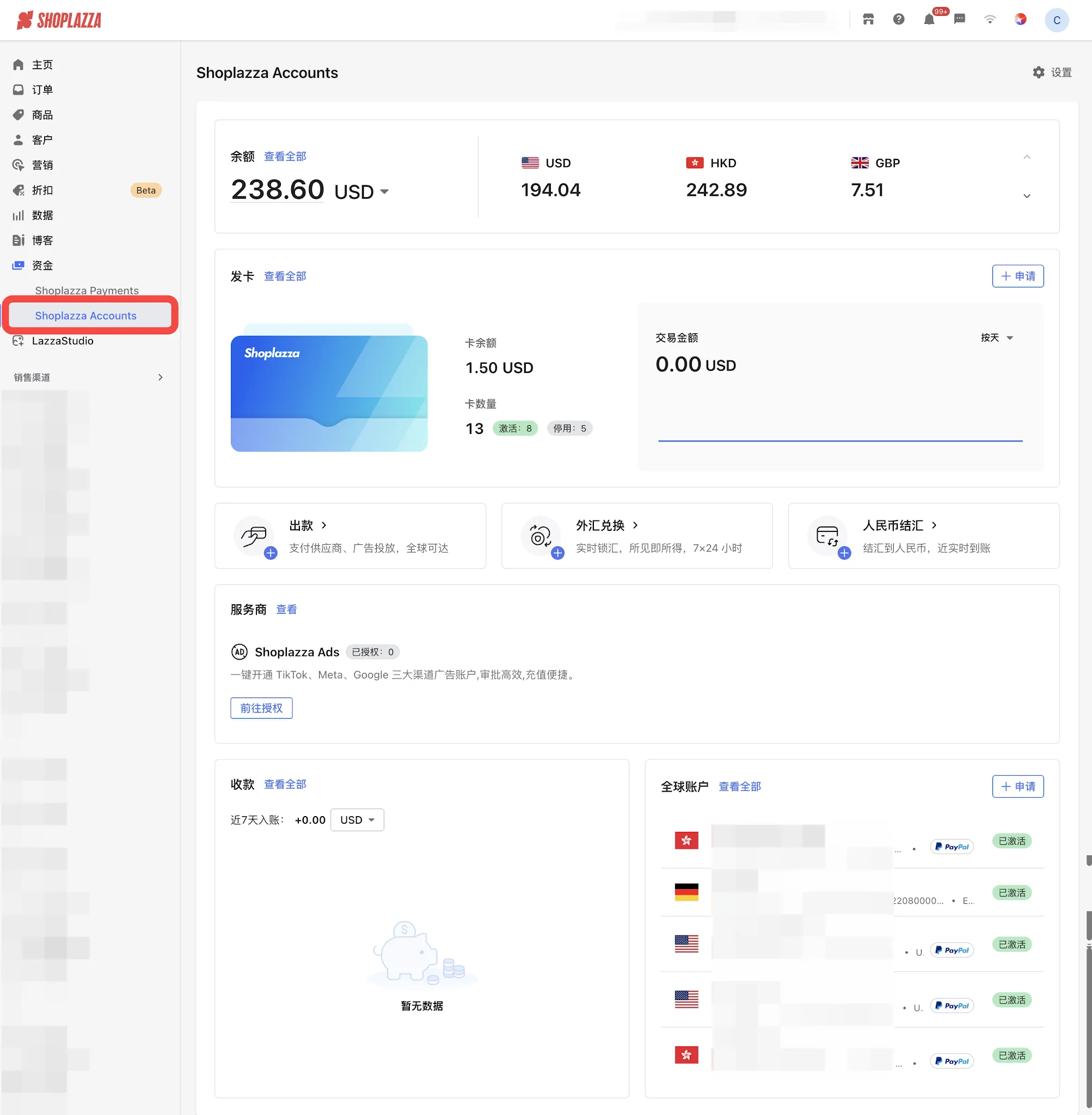Open 人民币结汇 RMB settlement link
Image resolution: width=1092 pixels, height=1115 pixels.
click(900, 525)
